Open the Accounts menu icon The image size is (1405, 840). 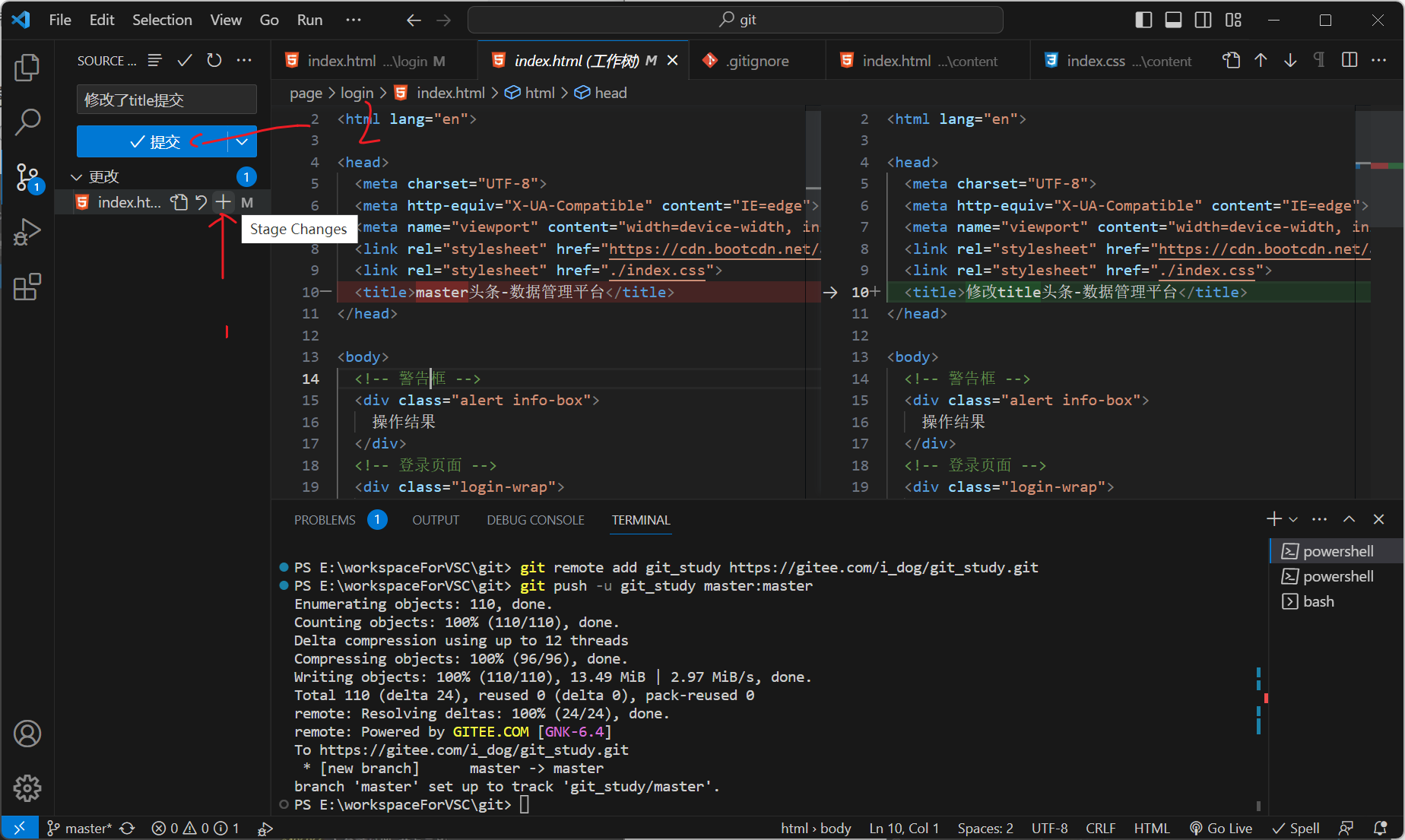click(x=27, y=734)
